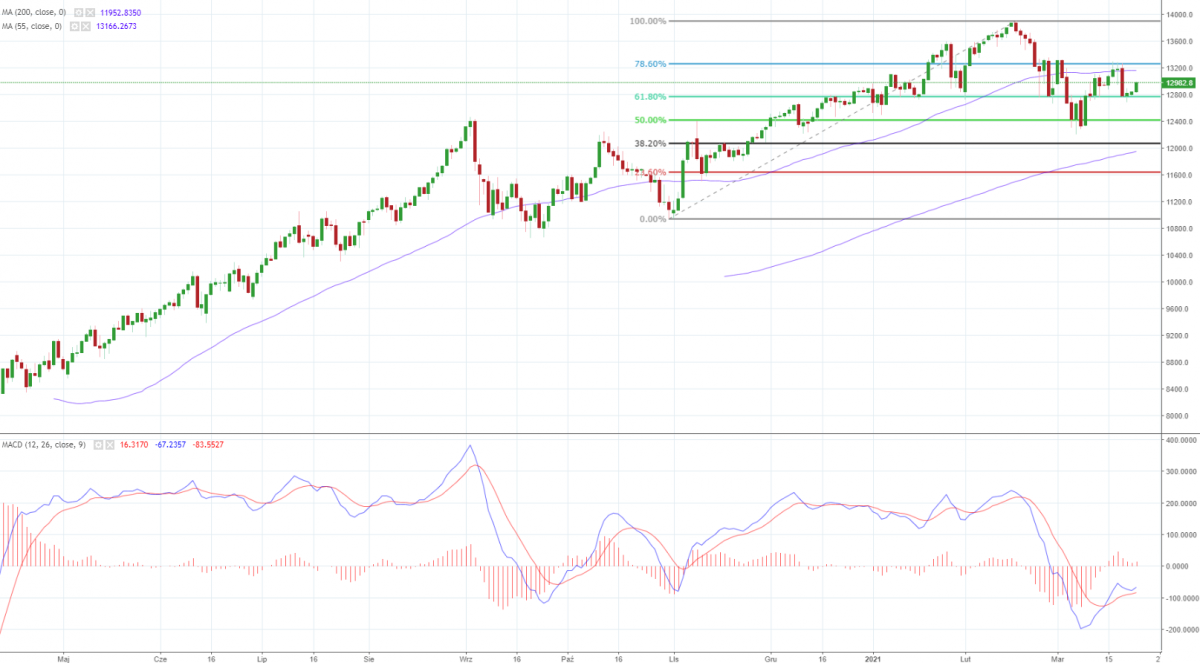Click the Mar date on the time axis
Image resolution: width=1200 pixels, height=663 pixels.
tap(1058, 660)
